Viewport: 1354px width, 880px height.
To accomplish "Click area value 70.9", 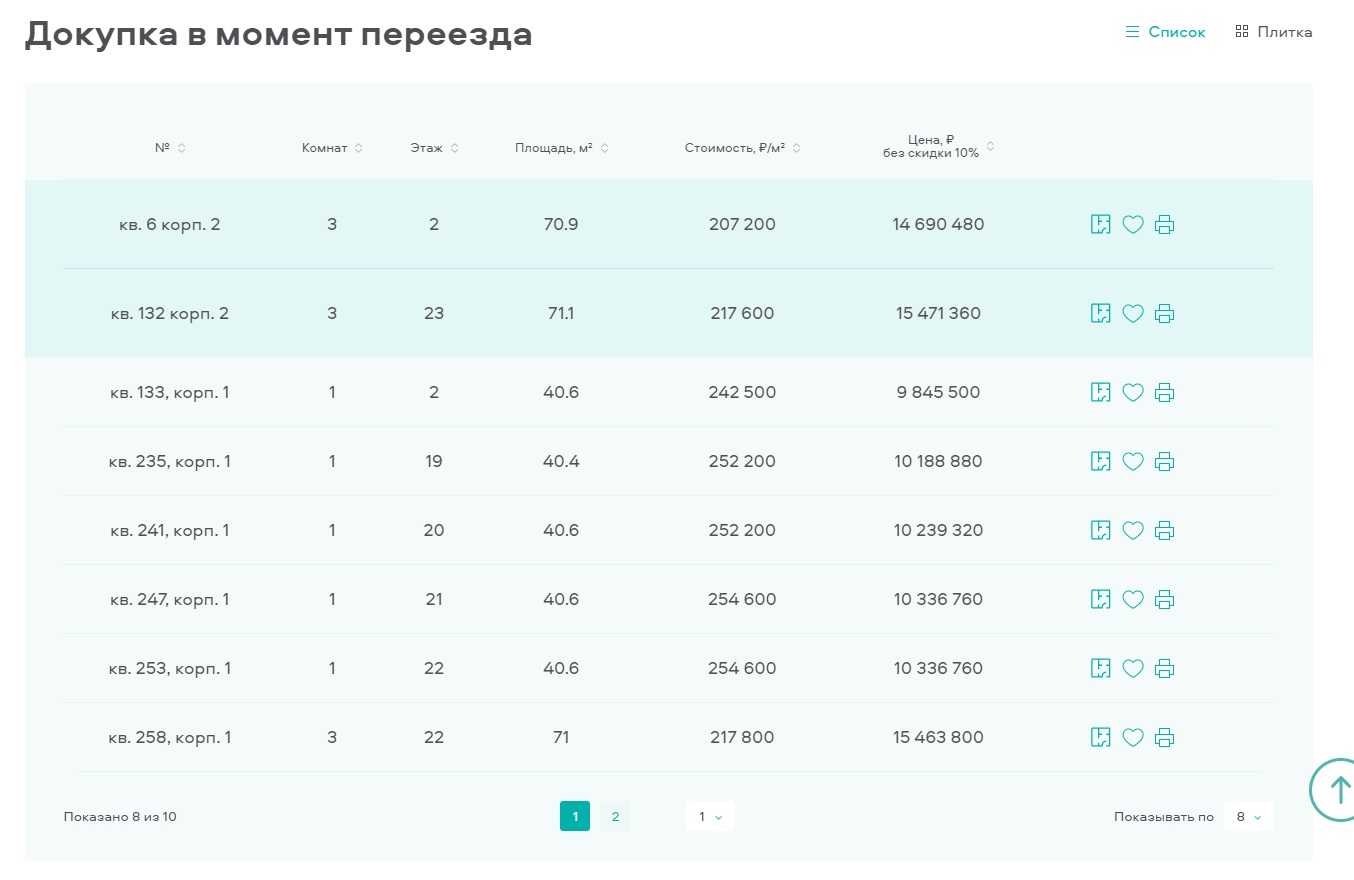I will click(x=561, y=225).
